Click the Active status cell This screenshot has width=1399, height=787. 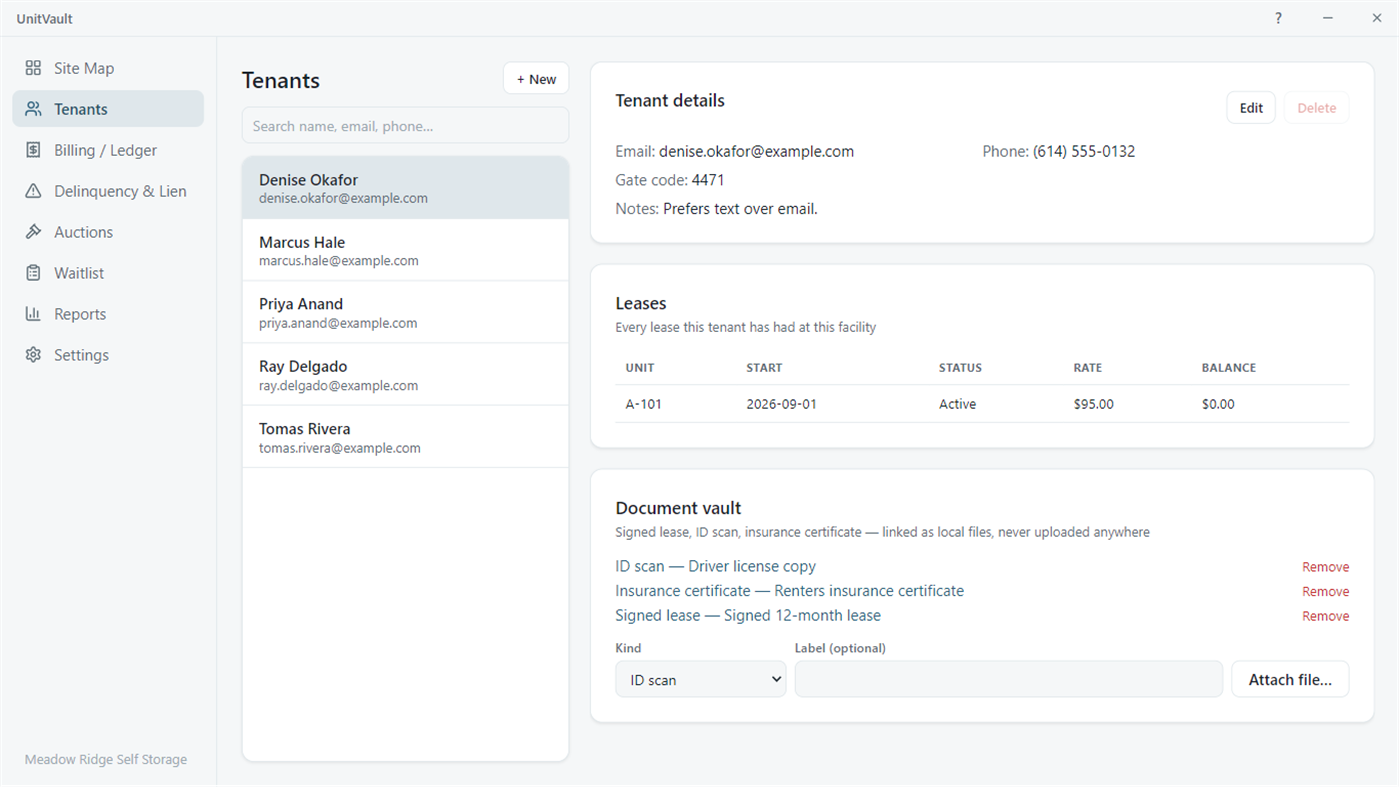[957, 404]
